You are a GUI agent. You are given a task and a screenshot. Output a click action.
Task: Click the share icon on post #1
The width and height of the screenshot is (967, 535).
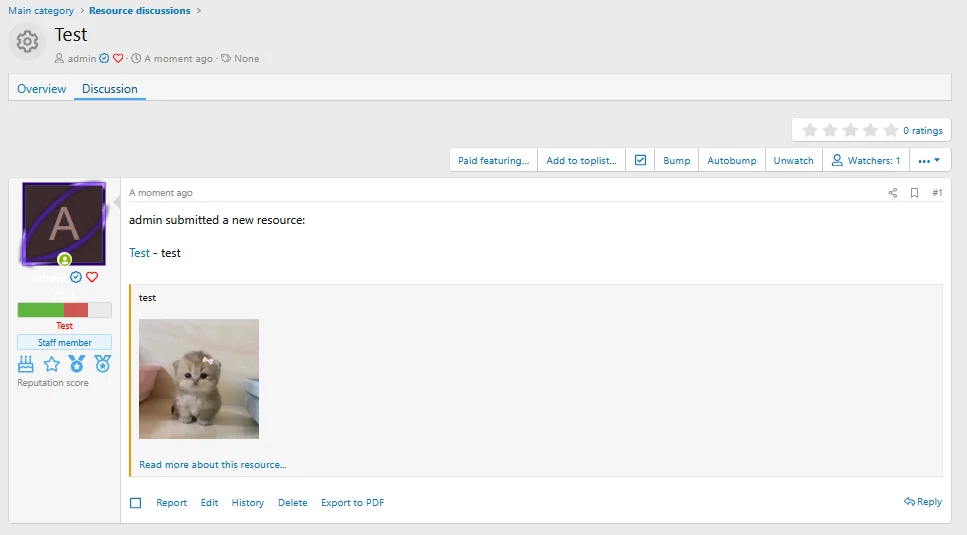tap(893, 193)
